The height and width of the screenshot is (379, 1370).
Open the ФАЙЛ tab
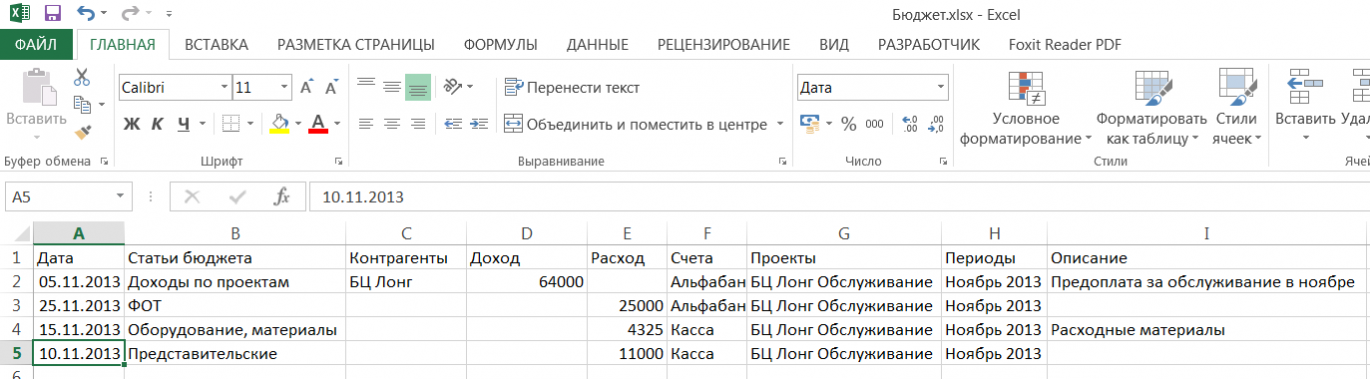point(36,45)
